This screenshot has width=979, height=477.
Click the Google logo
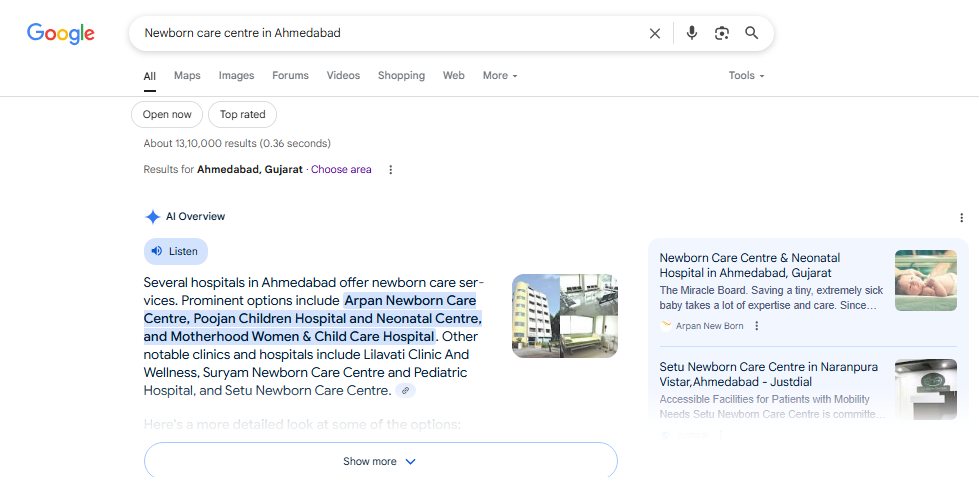pyautogui.click(x=61, y=34)
